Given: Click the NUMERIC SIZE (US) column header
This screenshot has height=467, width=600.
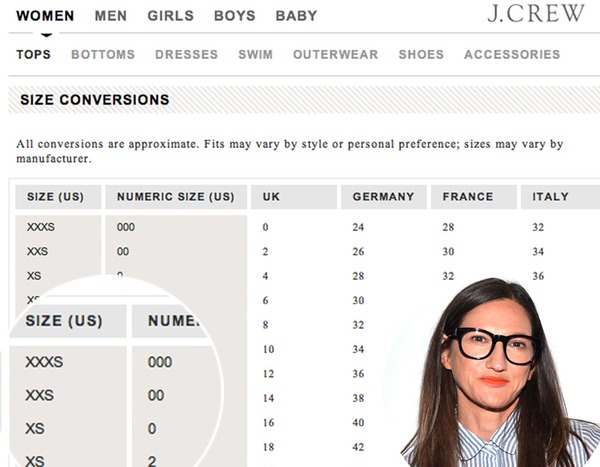Looking at the screenshot, I should pos(176,197).
